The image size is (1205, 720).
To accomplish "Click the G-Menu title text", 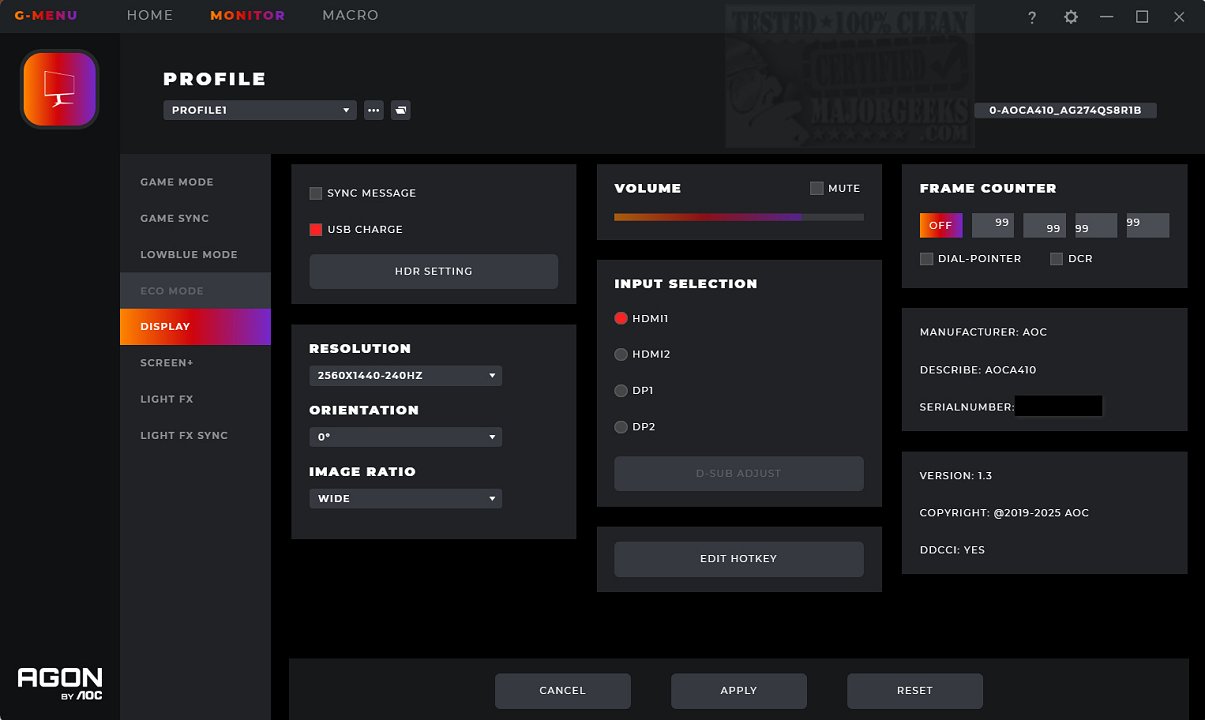I will (46, 16).
